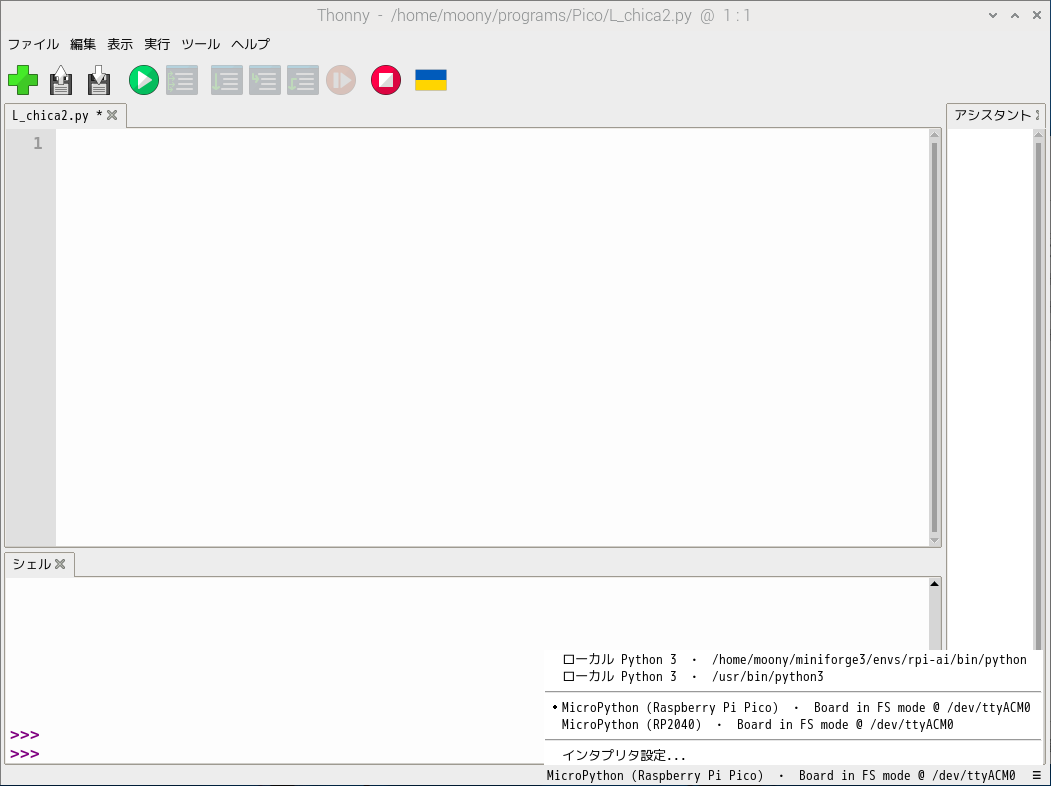The height and width of the screenshot is (786, 1051).
Task: Click the Step into toolbar icon
Action: click(265, 80)
